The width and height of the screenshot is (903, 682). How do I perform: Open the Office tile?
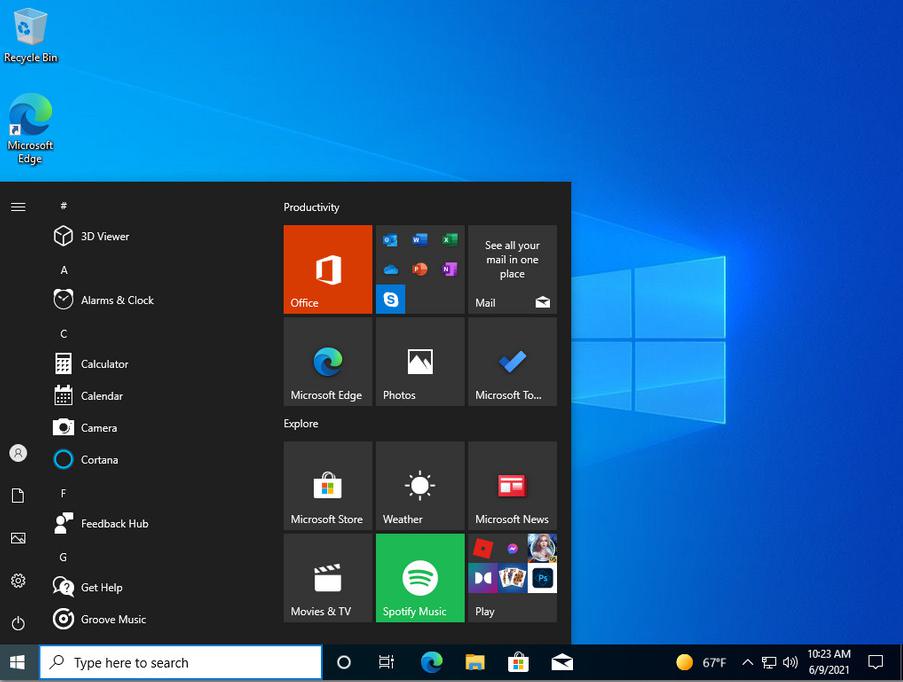327,269
